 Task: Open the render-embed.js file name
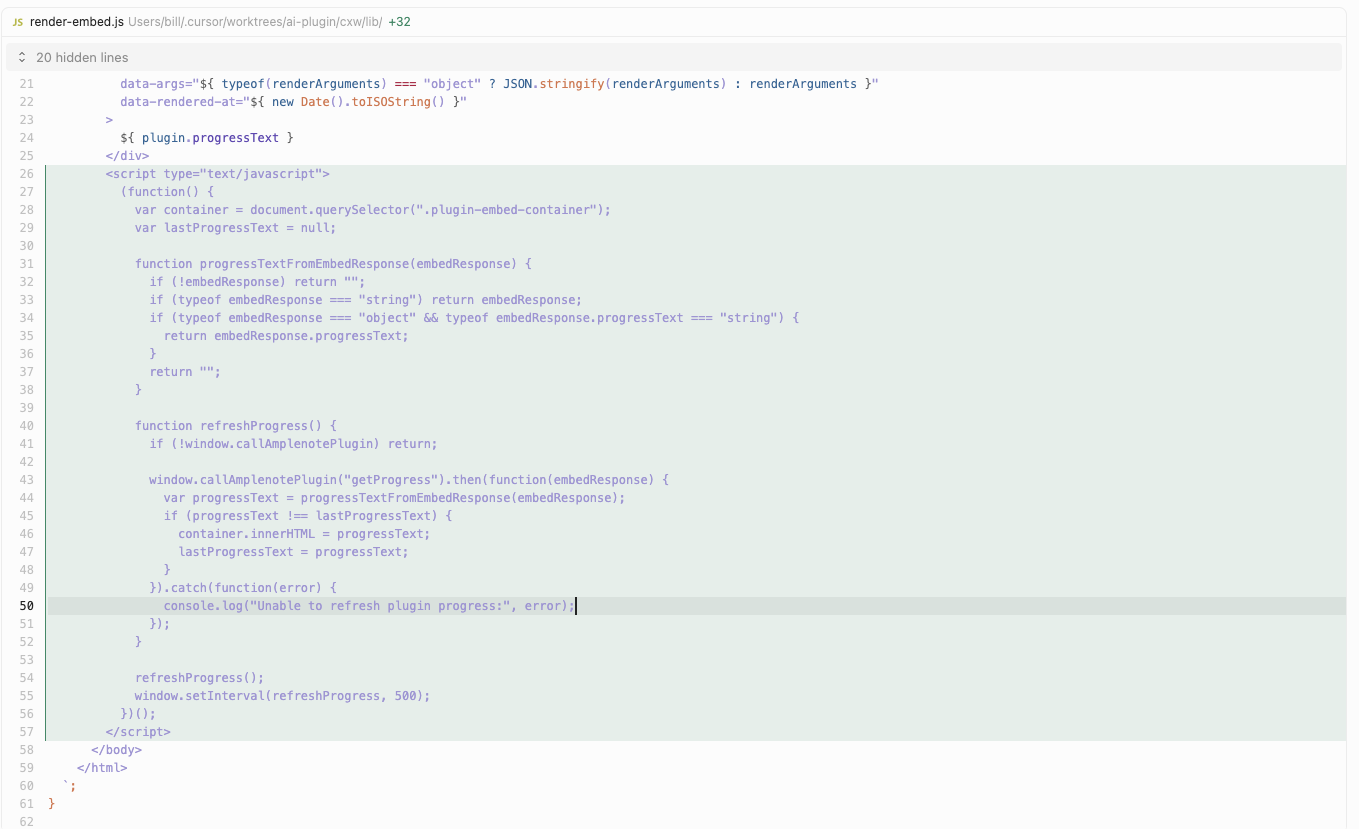click(77, 21)
